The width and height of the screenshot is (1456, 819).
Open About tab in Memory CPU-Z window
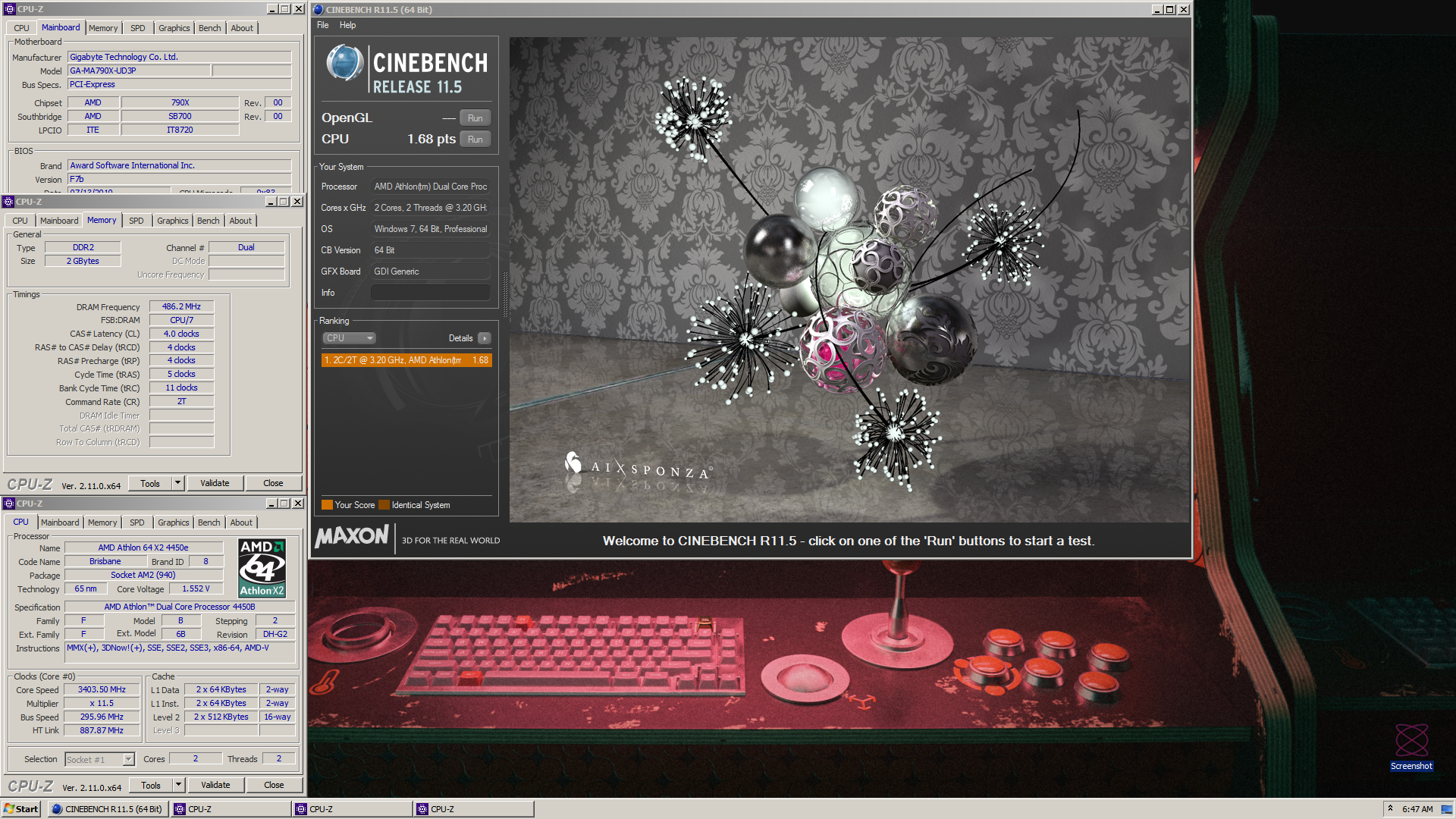240,221
